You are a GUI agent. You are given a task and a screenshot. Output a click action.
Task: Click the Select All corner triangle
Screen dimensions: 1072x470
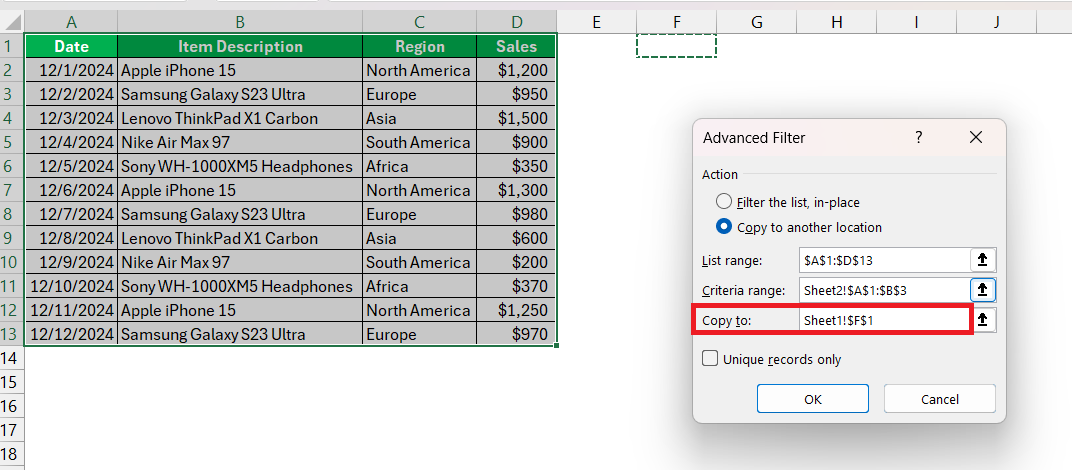click(12, 23)
